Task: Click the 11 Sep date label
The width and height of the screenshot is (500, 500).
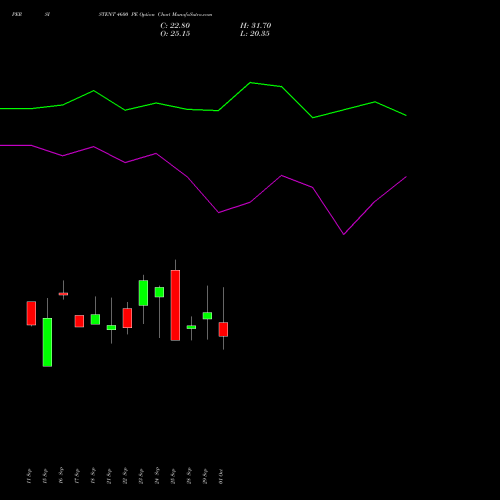Action: [29, 476]
